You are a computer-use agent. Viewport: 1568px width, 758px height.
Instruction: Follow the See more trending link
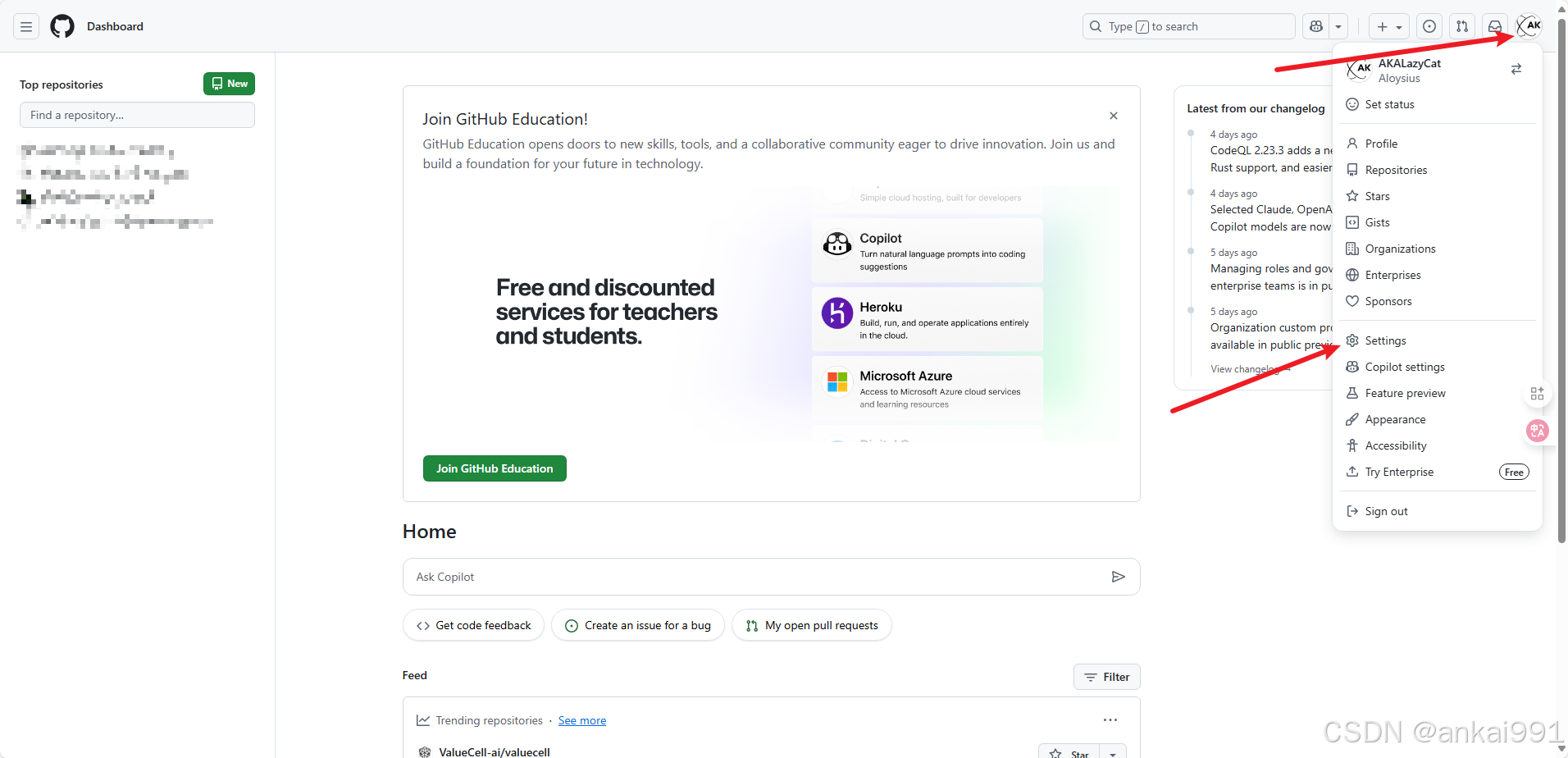coord(582,720)
